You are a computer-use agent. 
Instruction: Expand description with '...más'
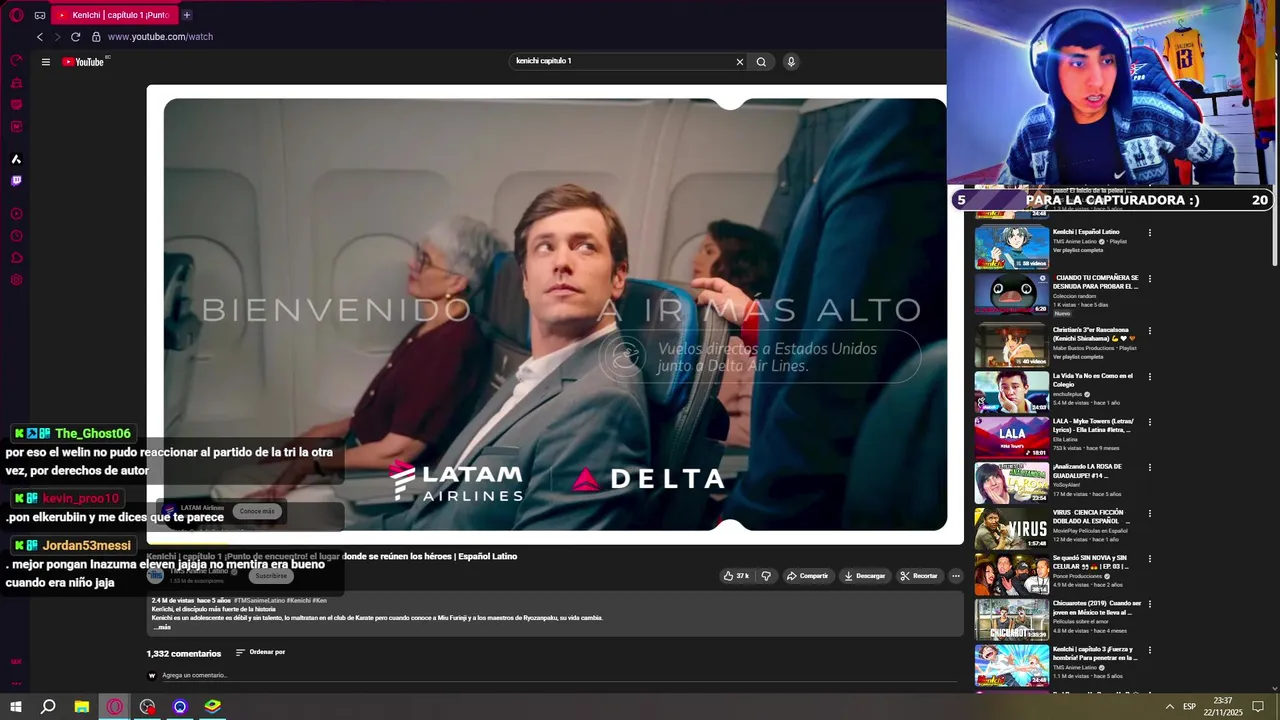point(162,627)
